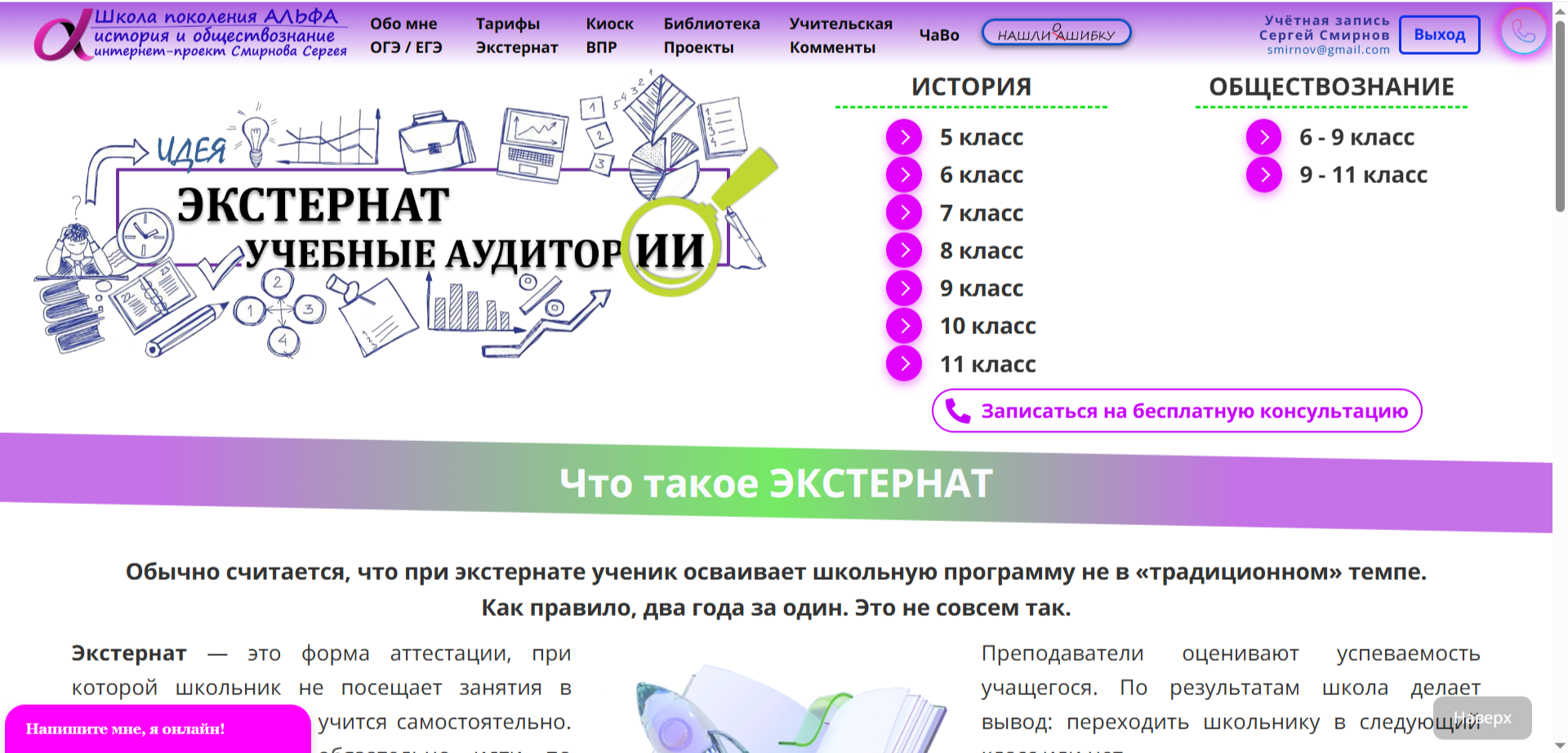Open the phone icon in the top right corner
This screenshot has width=1568, height=753.
tap(1522, 33)
